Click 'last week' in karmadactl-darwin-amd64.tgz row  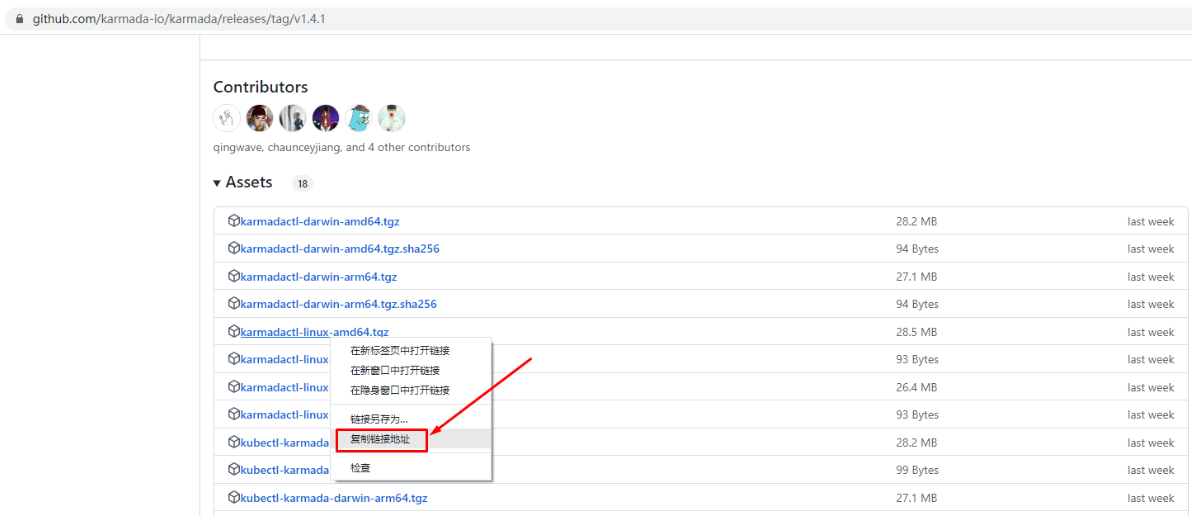click(x=1151, y=222)
